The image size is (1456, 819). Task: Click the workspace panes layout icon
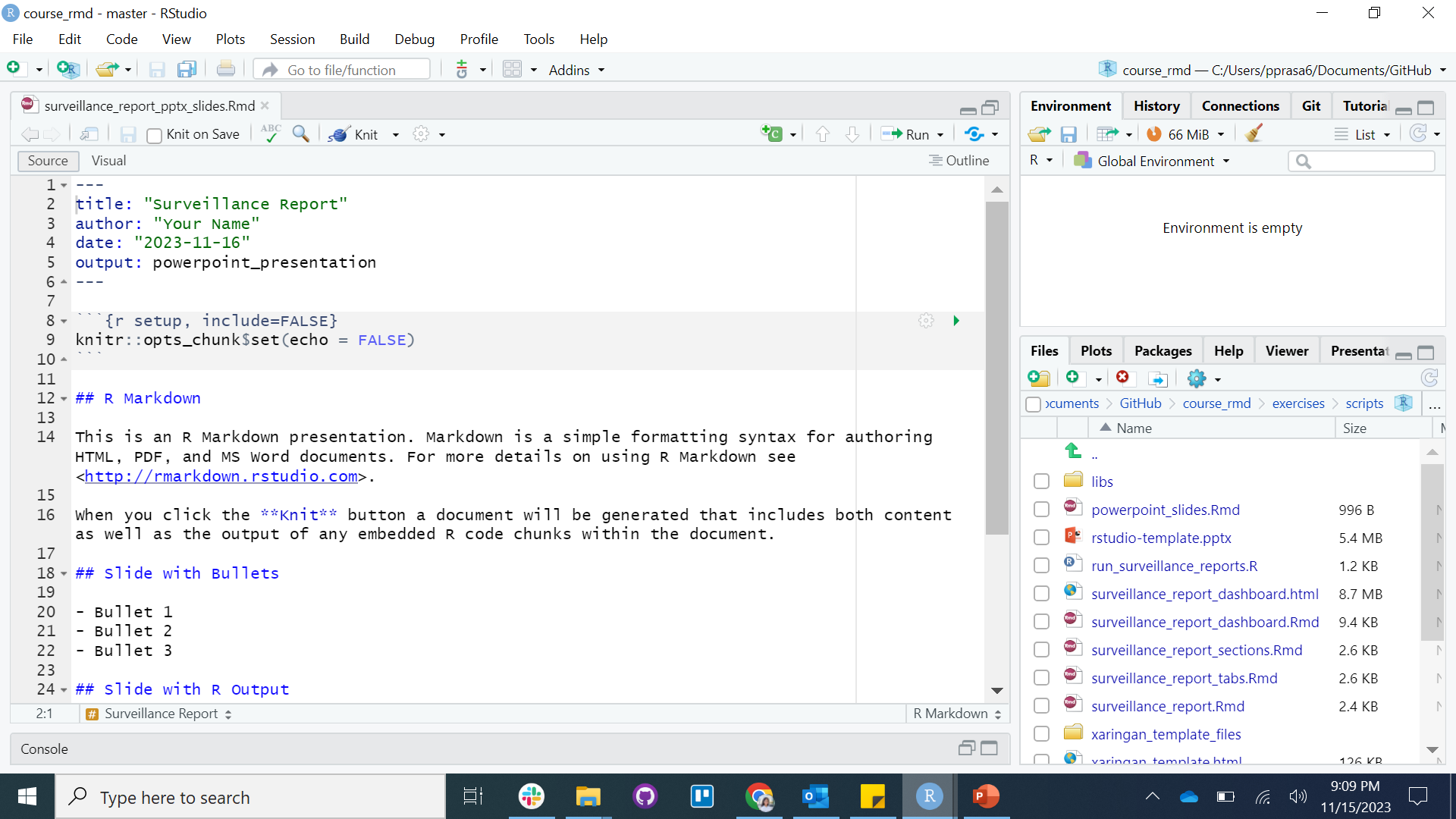click(x=513, y=69)
